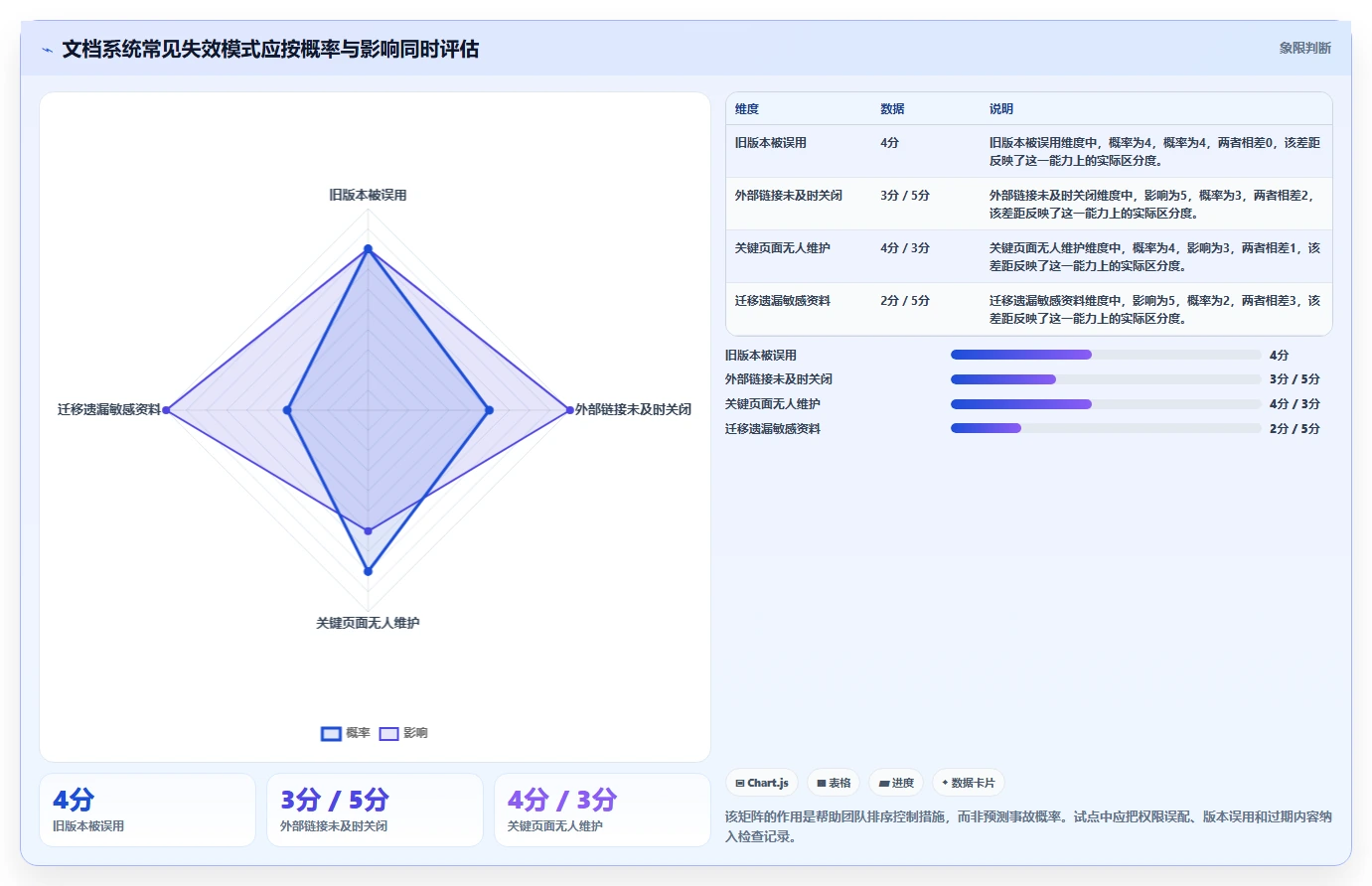Viewport: 1372px width, 886px height.
Task: Click the 进度 tag's bar icon
Action: pyautogui.click(x=884, y=783)
